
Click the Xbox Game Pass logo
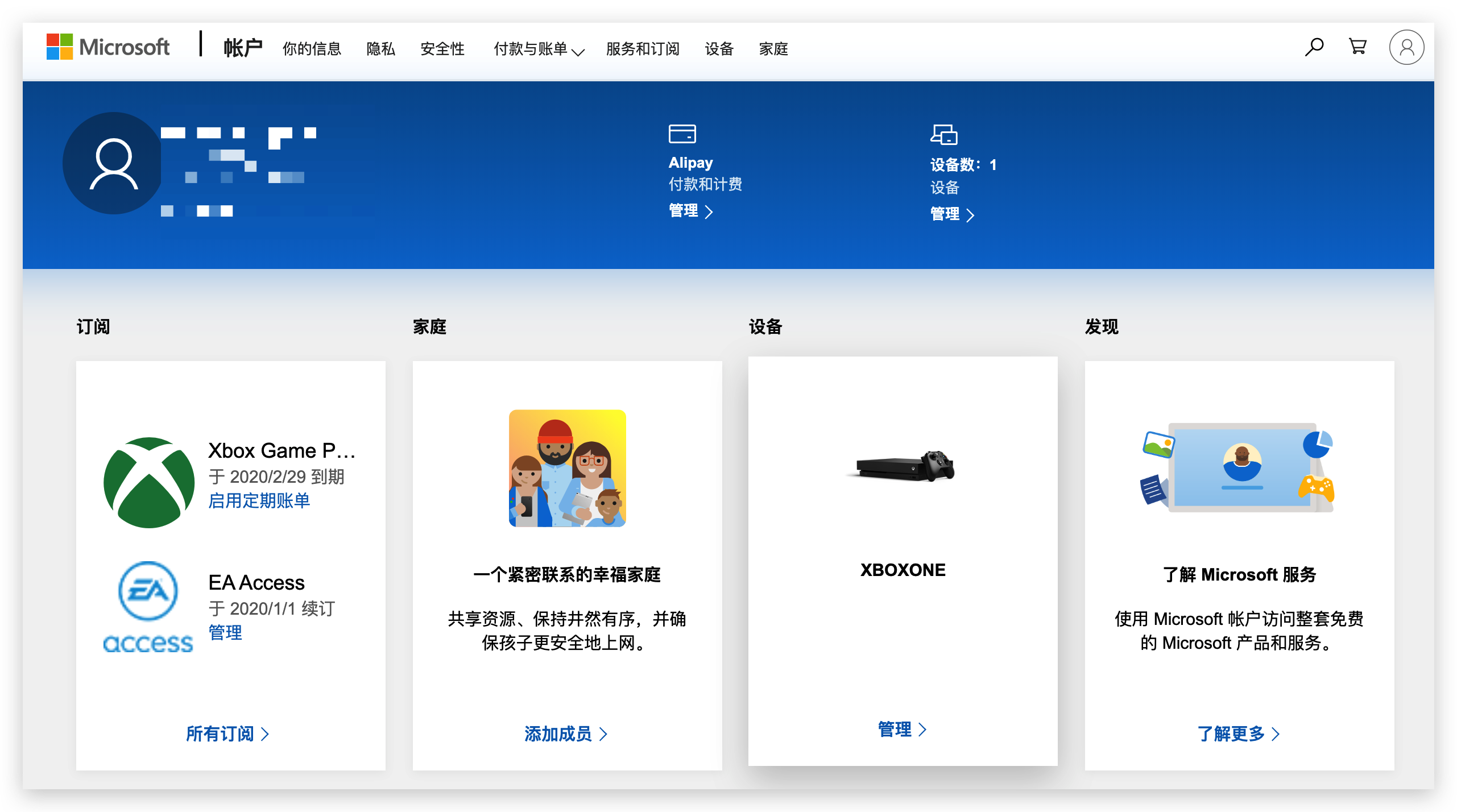click(x=149, y=482)
